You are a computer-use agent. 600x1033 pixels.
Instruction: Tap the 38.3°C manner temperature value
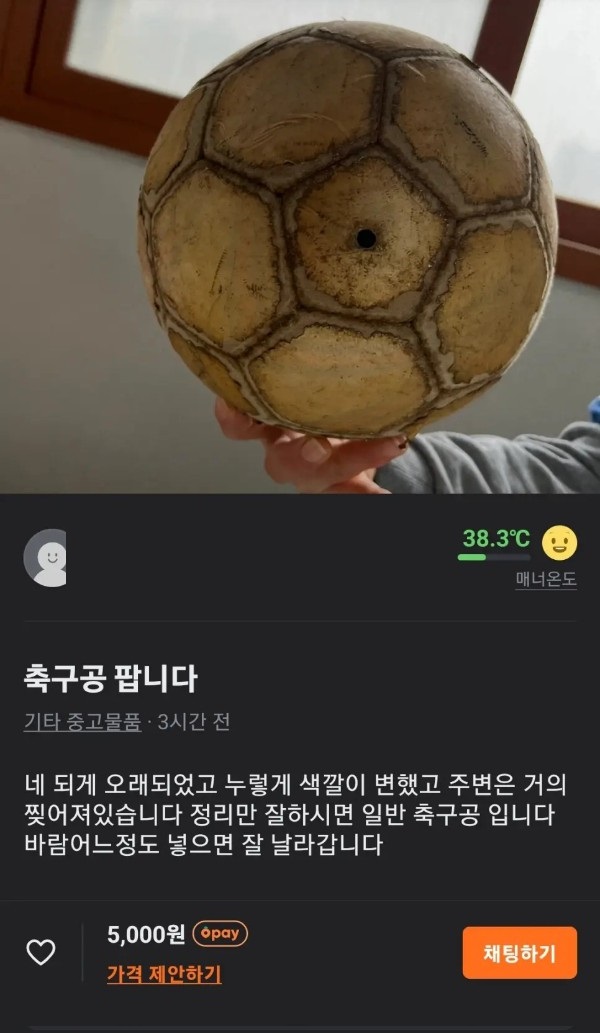(x=496, y=538)
